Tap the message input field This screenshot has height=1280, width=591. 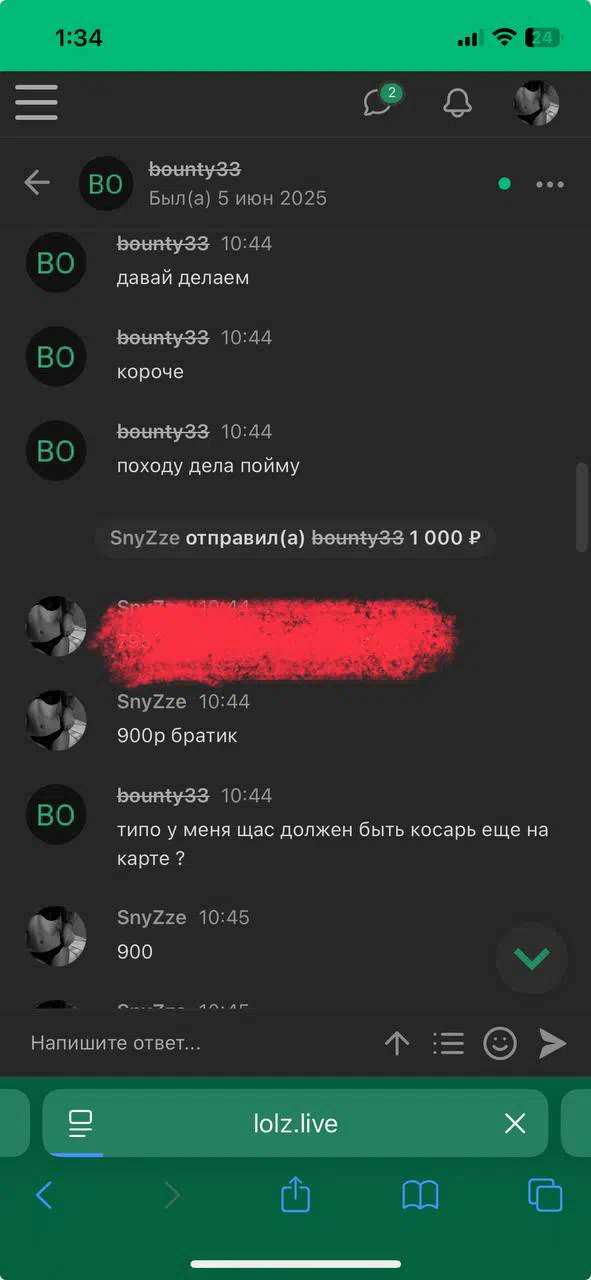pyautogui.click(x=195, y=1043)
